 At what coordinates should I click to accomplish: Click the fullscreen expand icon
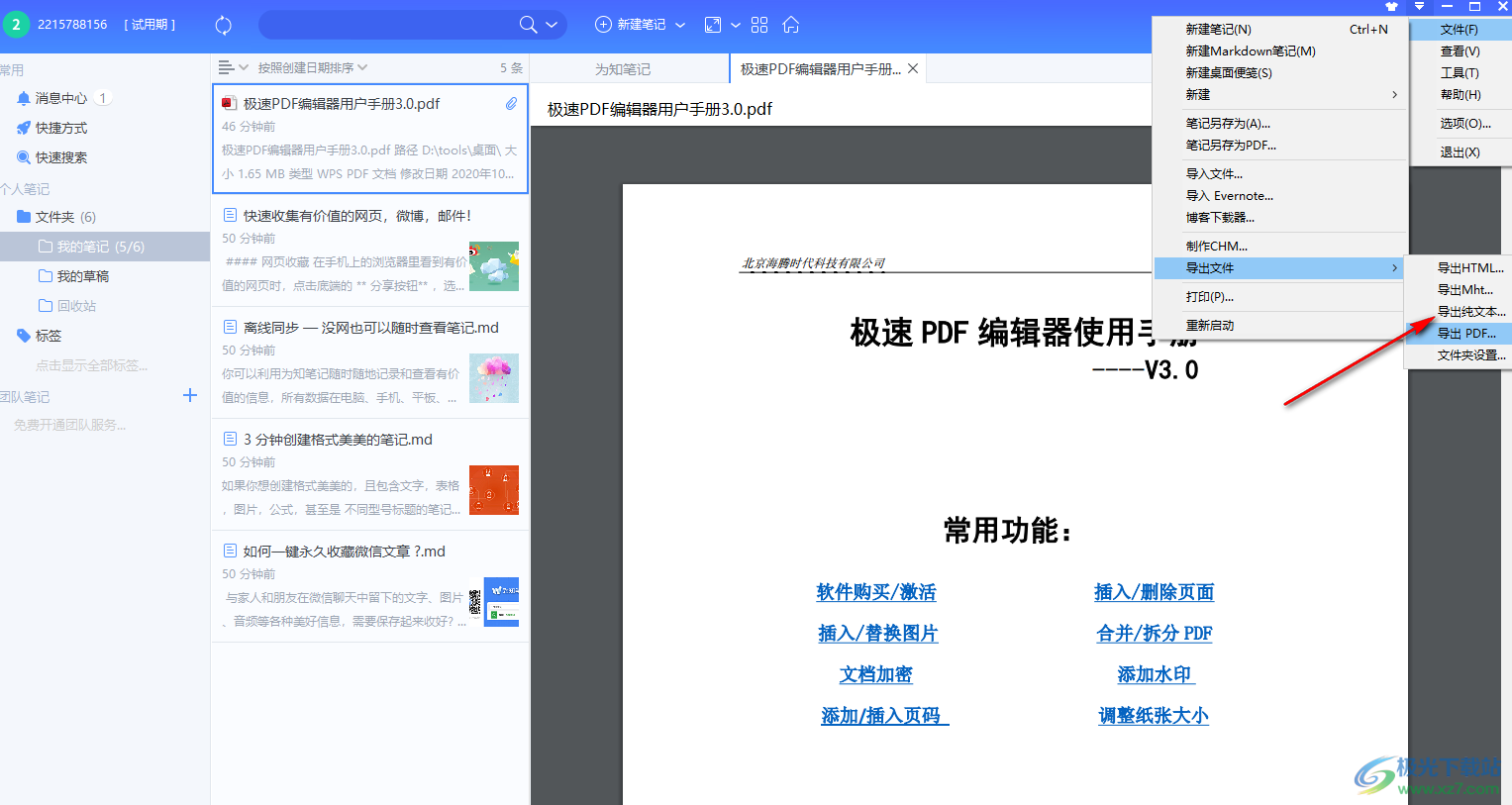point(713,25)
